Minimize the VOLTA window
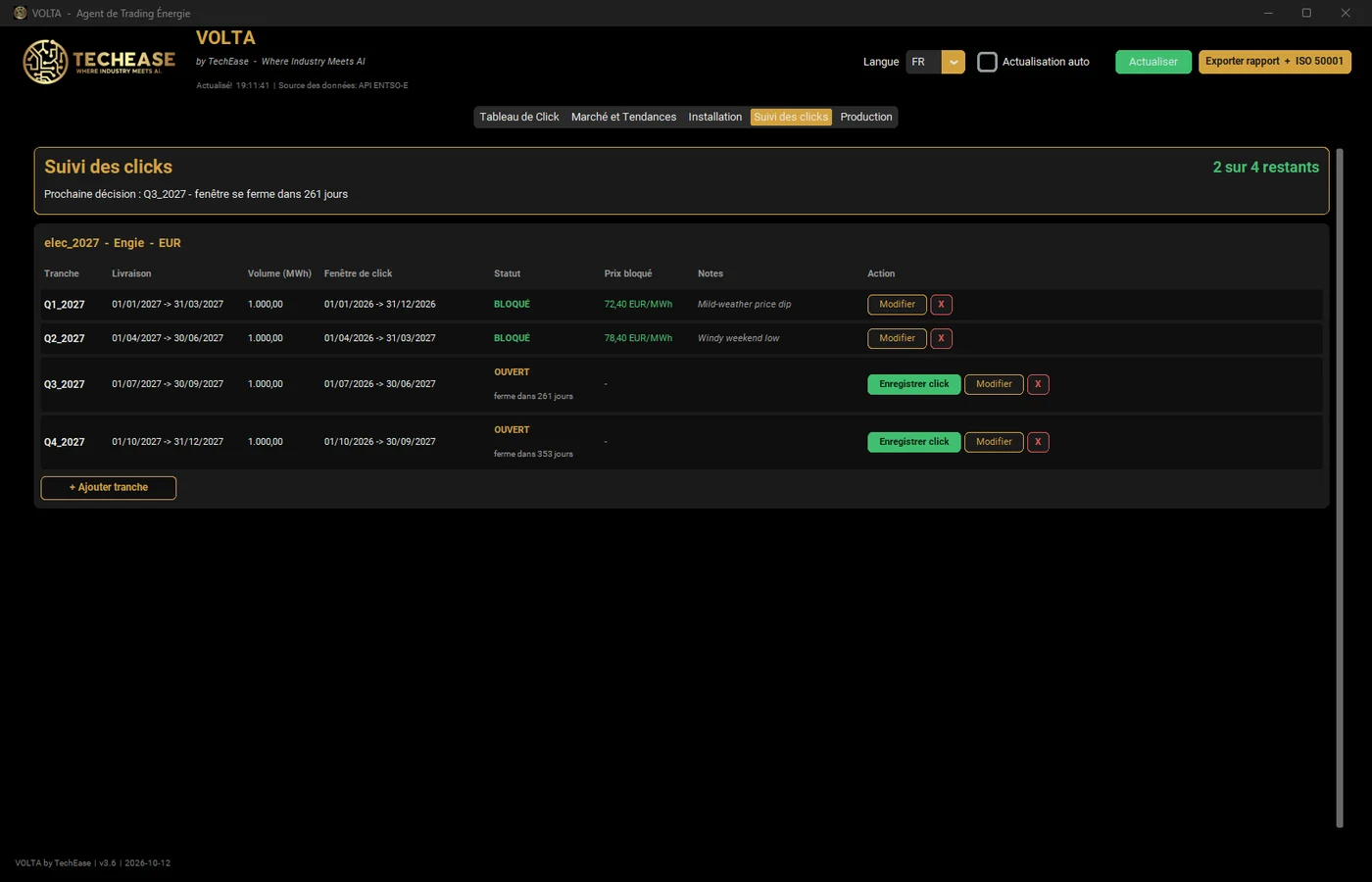 (x=1268, y=13)
